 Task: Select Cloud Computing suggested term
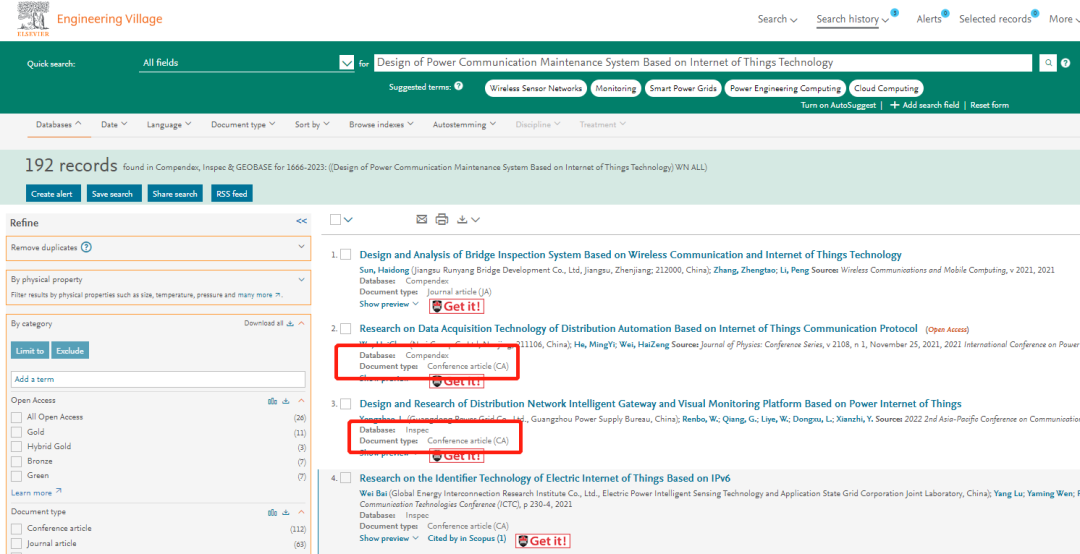[x=886, y=88]
